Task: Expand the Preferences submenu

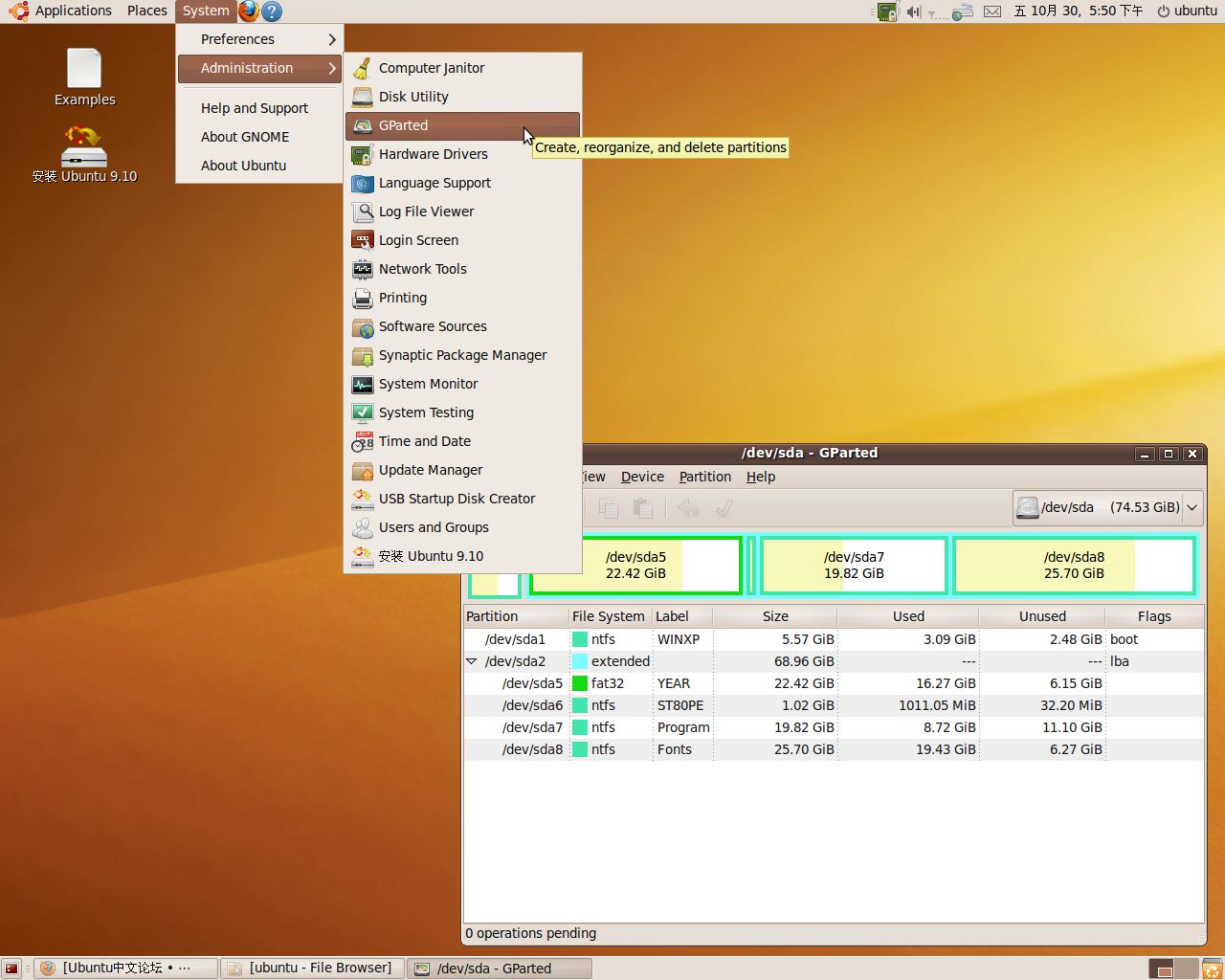Action: [259, 39]
